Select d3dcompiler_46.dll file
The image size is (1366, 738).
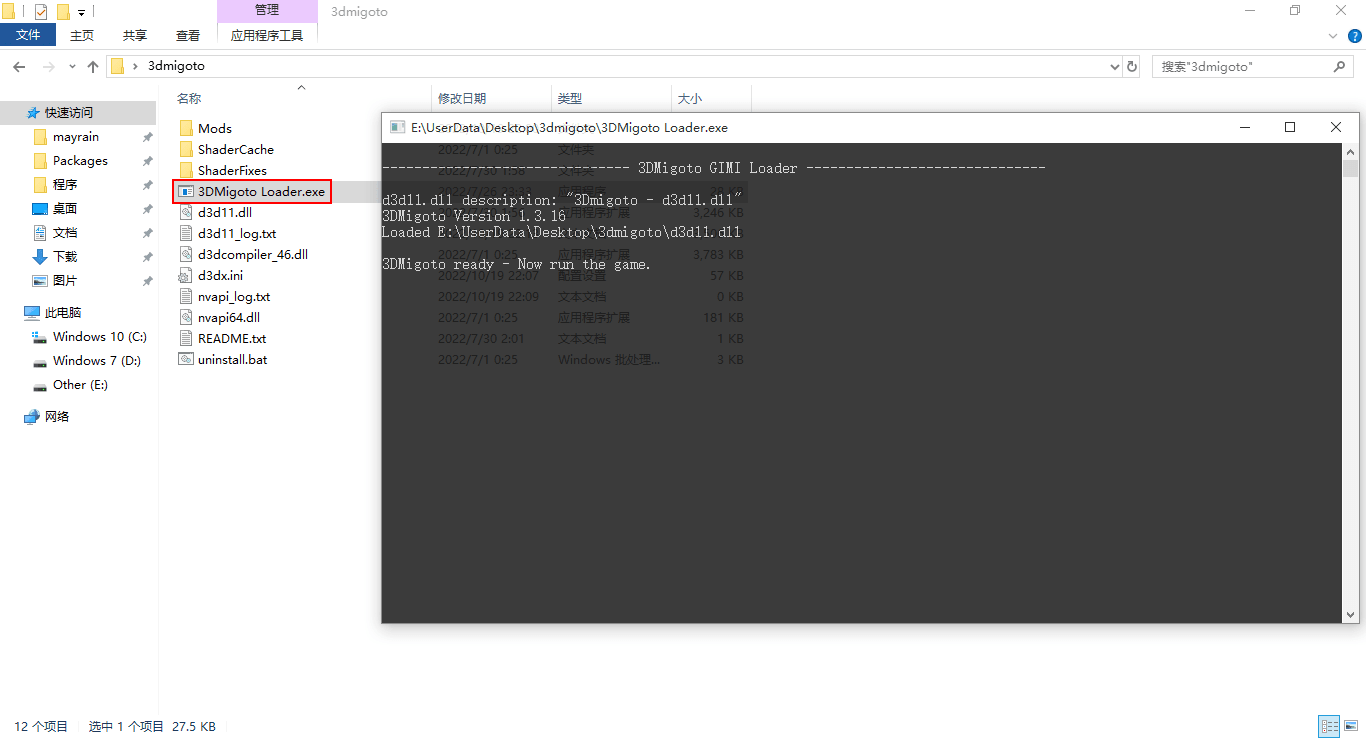coord(253,254)
